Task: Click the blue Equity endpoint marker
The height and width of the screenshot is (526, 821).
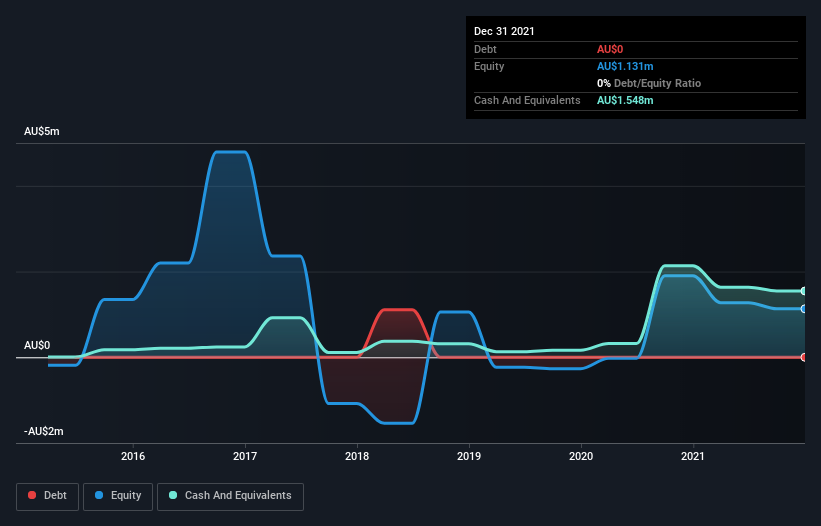Action: 804,309
